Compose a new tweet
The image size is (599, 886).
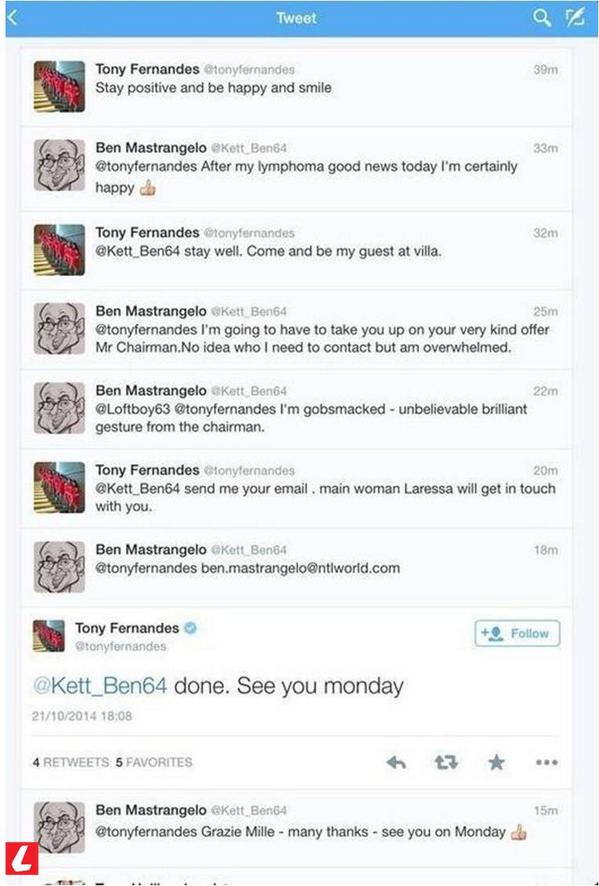point(575,18)
